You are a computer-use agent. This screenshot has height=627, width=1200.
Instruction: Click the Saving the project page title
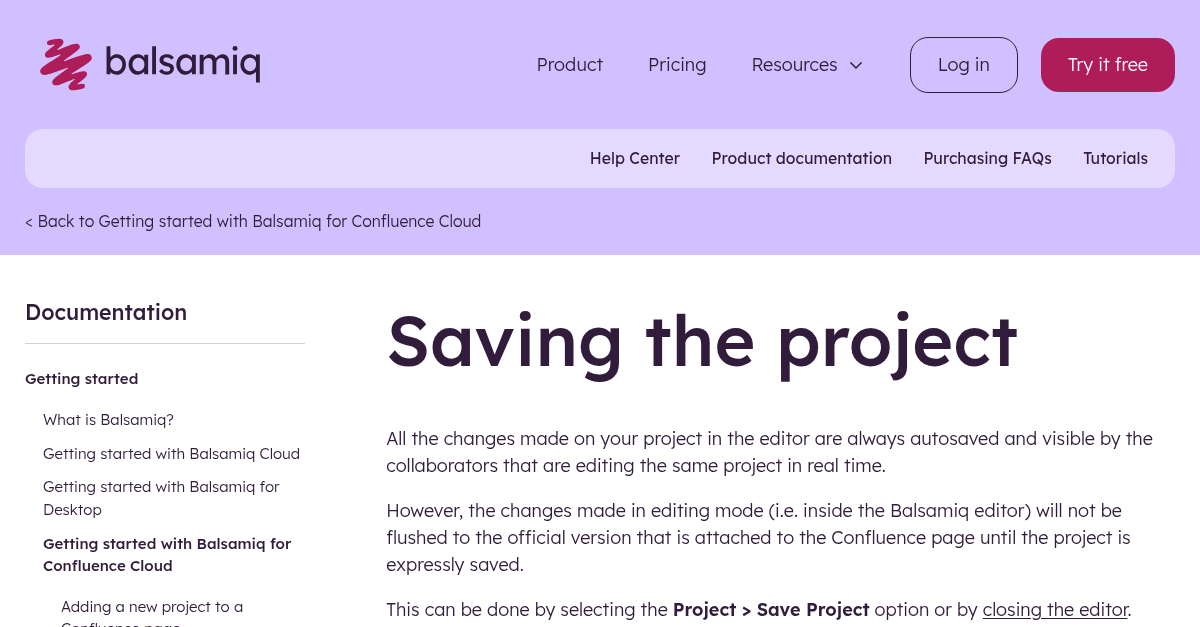[702, 341]
